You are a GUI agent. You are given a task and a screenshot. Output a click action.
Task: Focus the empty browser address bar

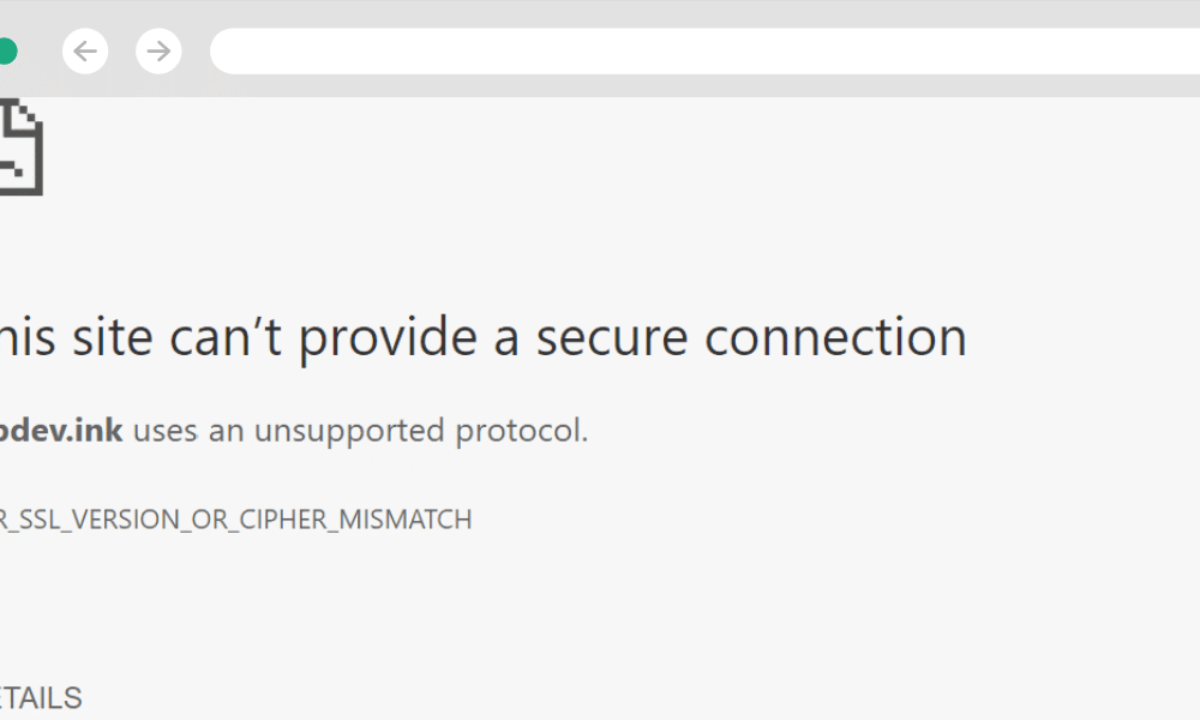(705, 51)
